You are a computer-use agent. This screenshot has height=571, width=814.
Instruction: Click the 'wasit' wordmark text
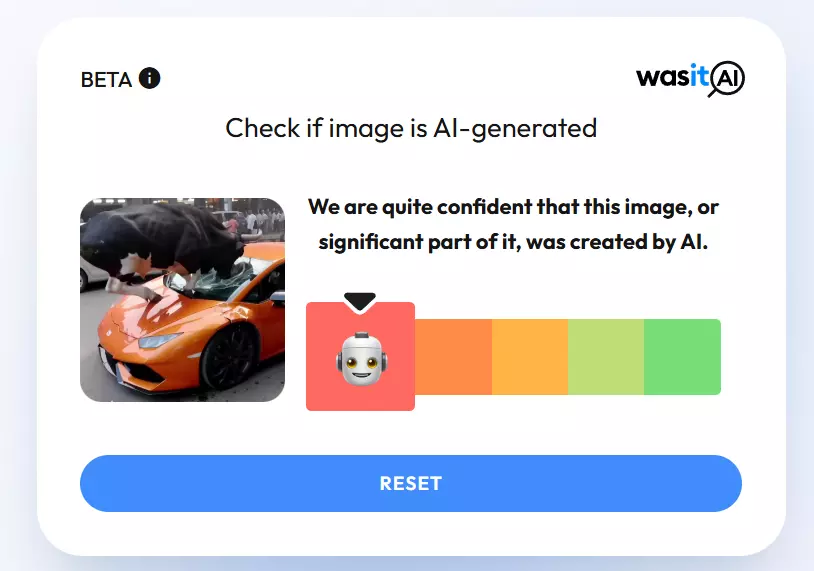[x=672, y=77]
